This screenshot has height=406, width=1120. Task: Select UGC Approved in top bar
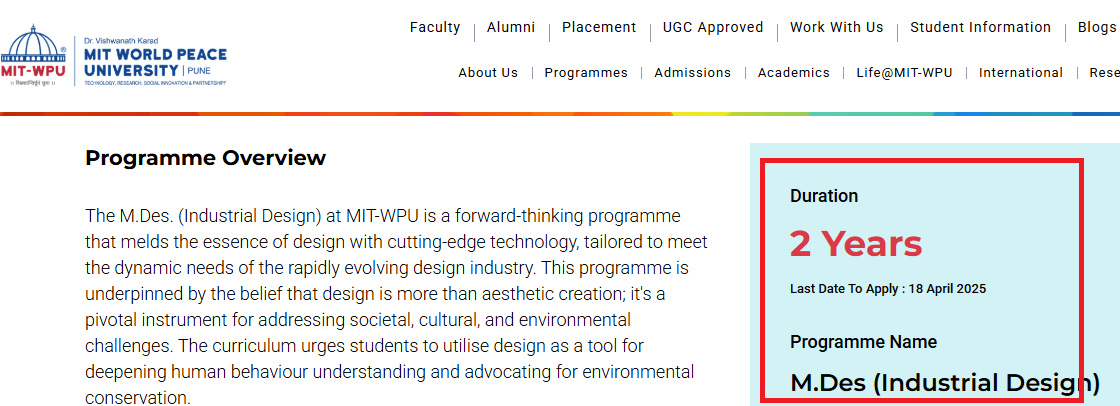713,28
